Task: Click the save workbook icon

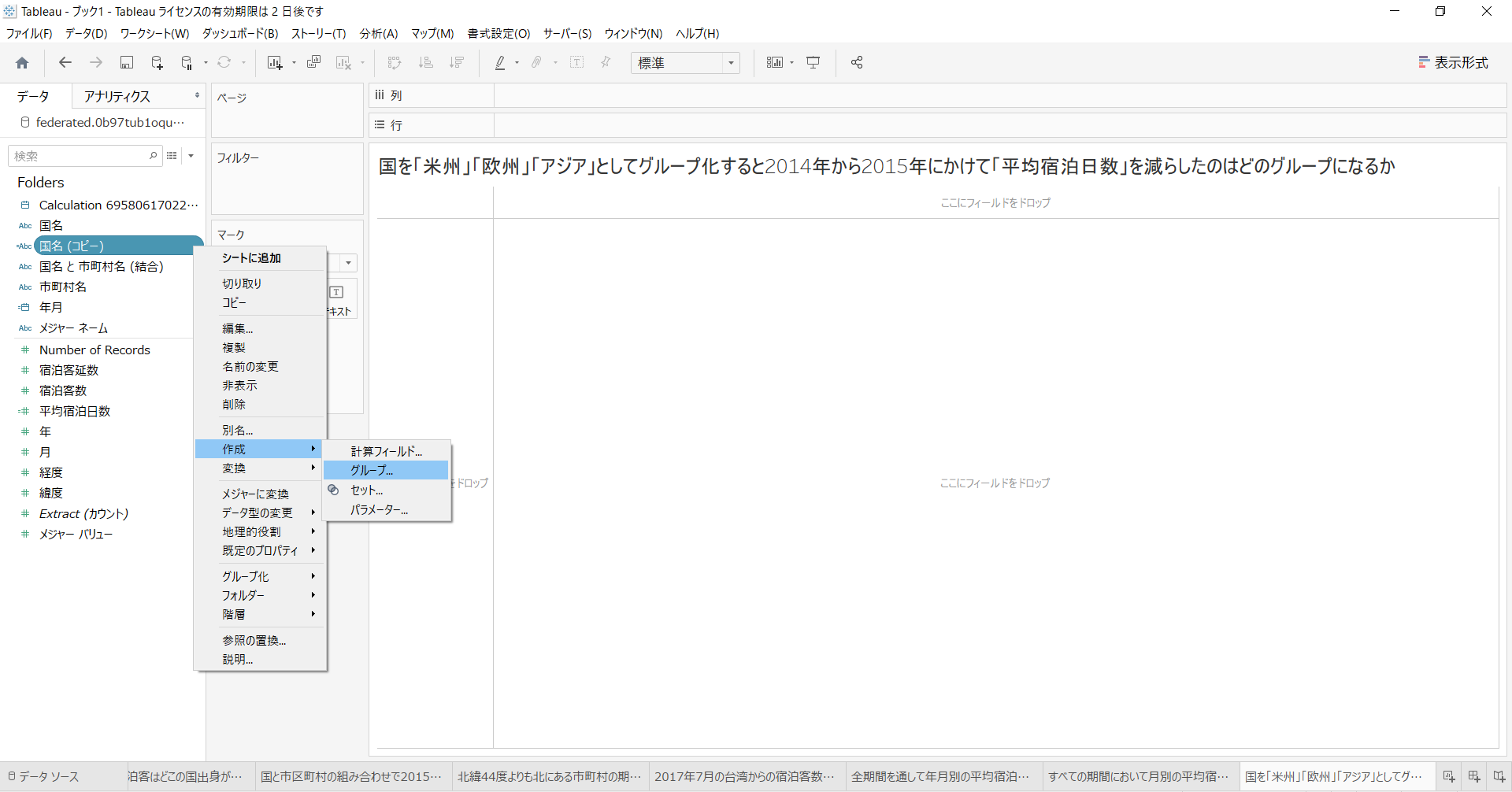Action: pos(127,63)
